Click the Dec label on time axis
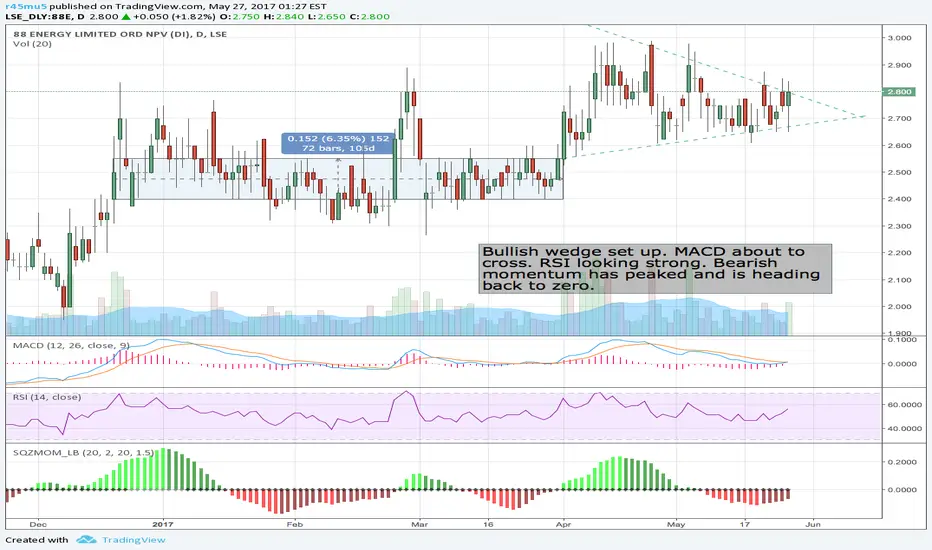This screenshot has width=932, height=550. click(38, 524)
